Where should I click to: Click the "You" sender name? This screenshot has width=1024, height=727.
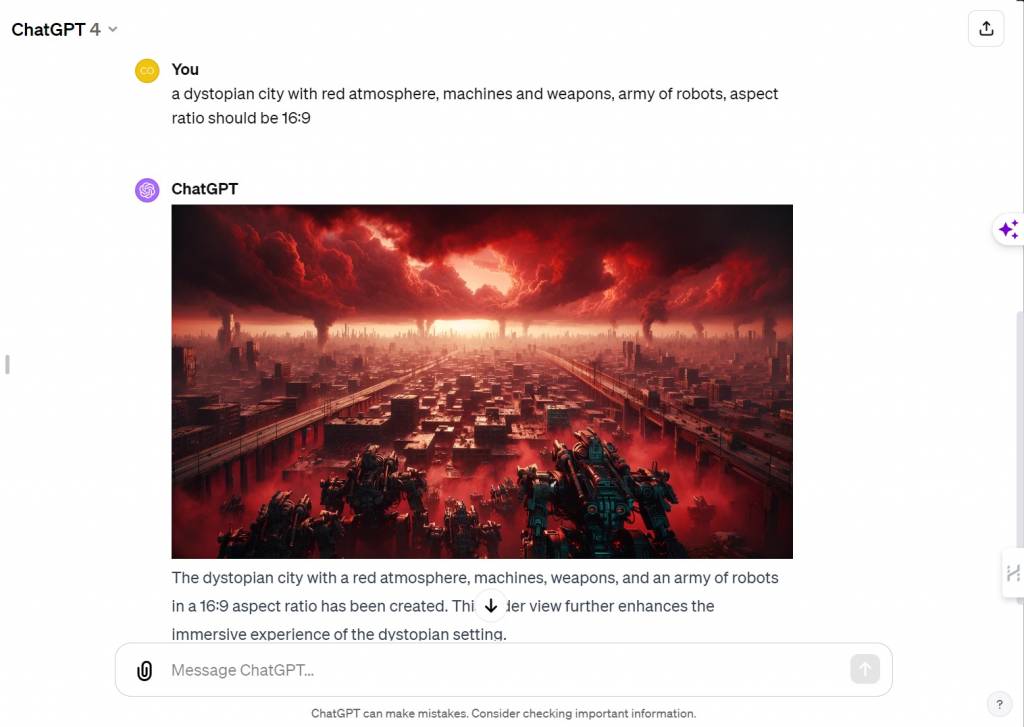tap(185, 69)
